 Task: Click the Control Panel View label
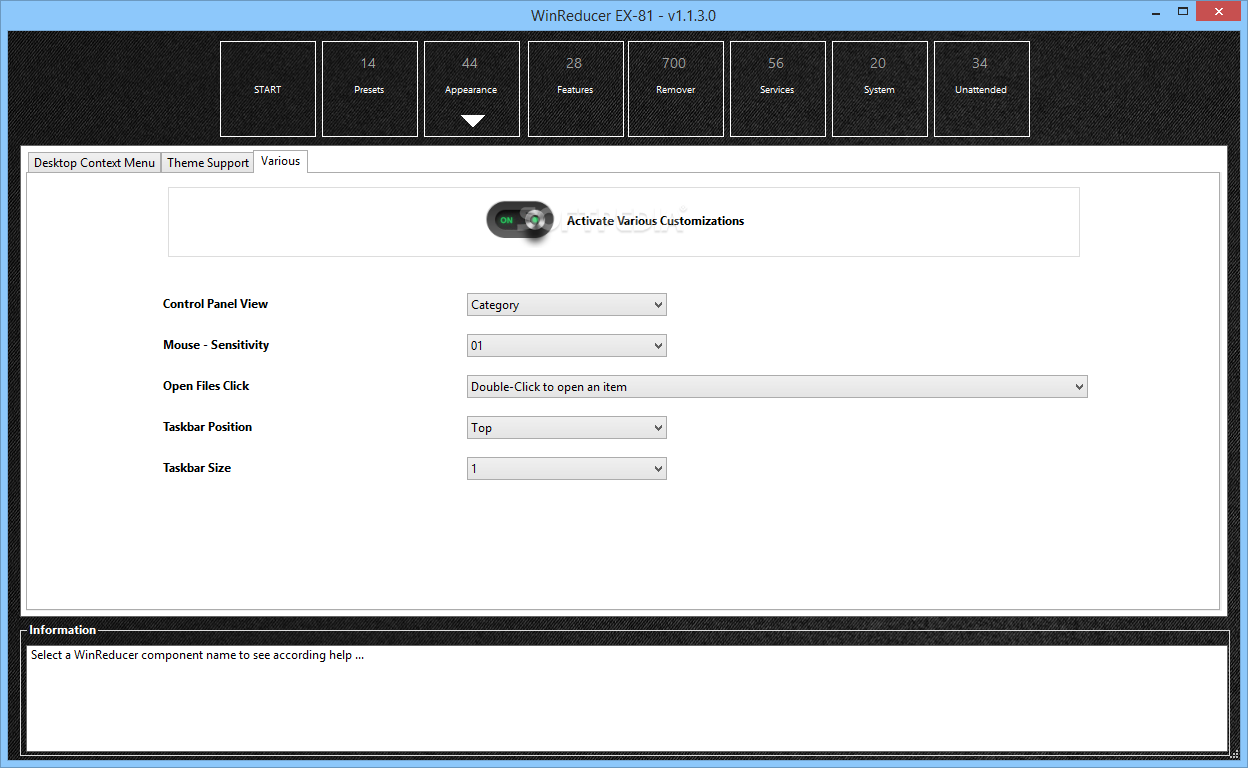[216, 304]
